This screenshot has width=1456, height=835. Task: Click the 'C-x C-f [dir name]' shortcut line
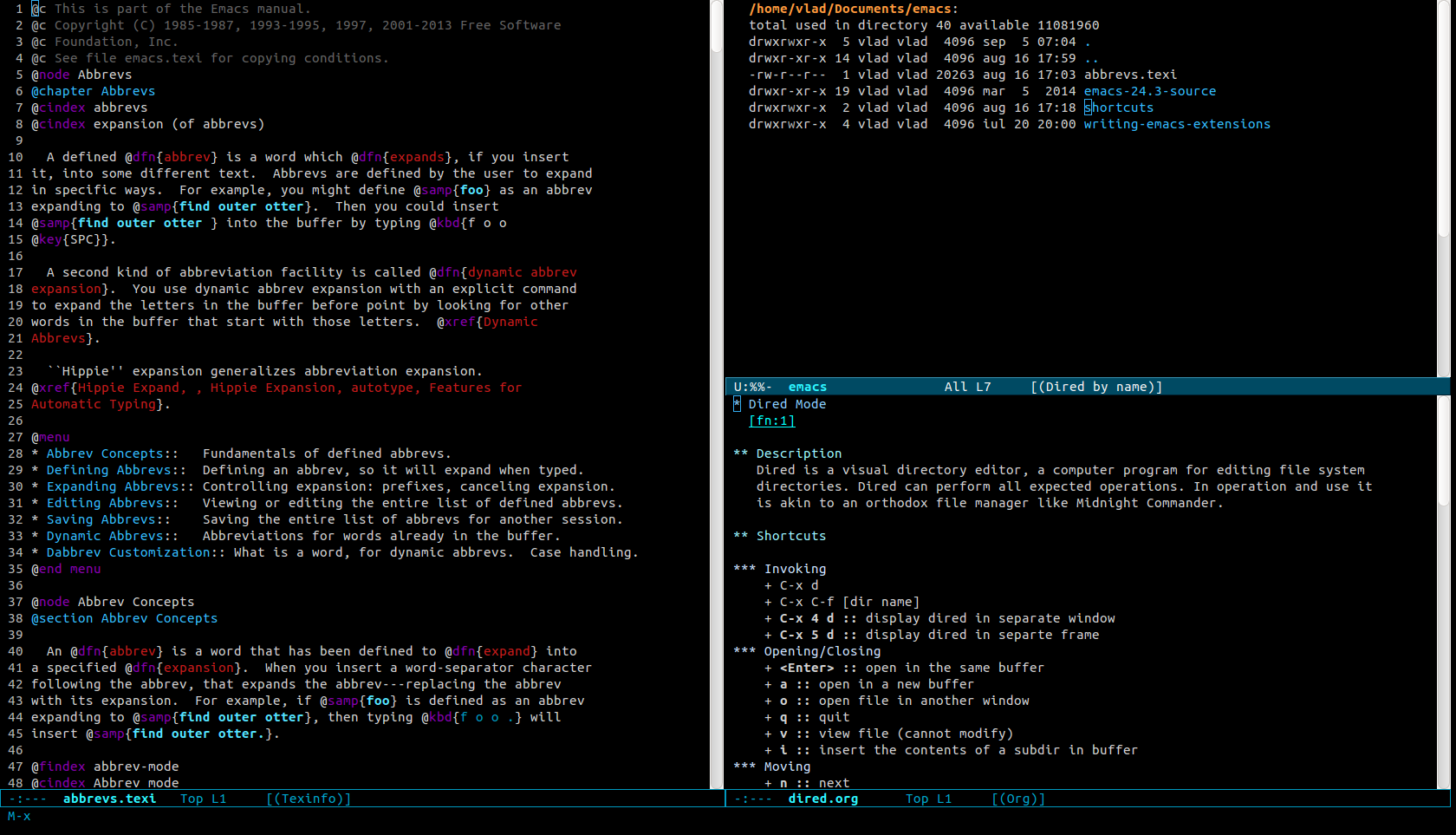[x=842, y=602]
